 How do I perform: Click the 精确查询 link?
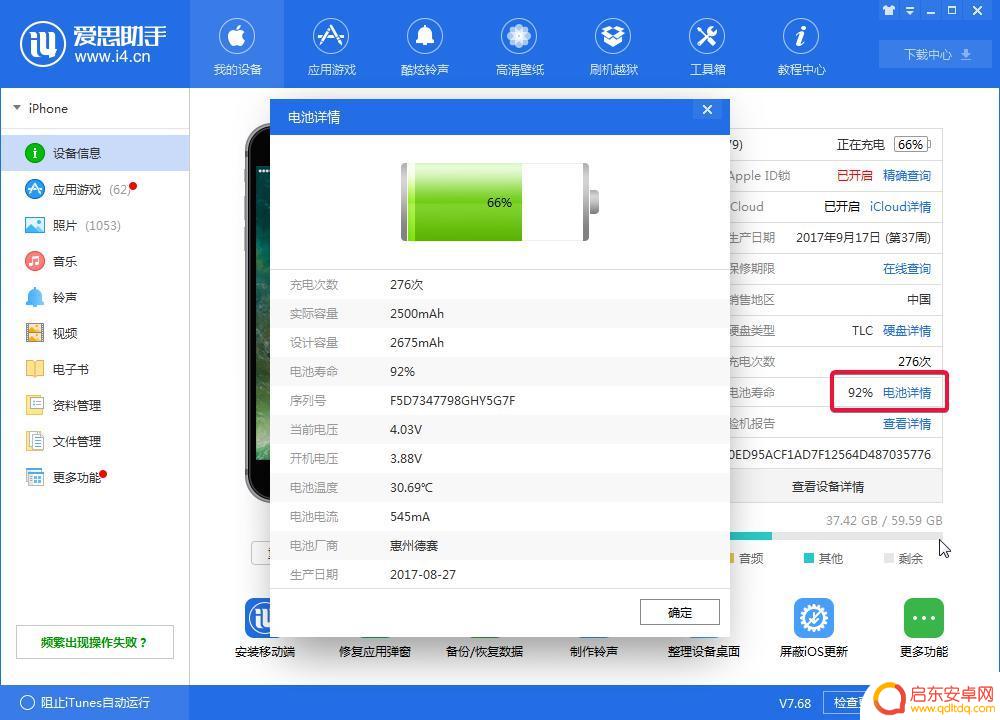pyautogui.click(x=906, y=175)
